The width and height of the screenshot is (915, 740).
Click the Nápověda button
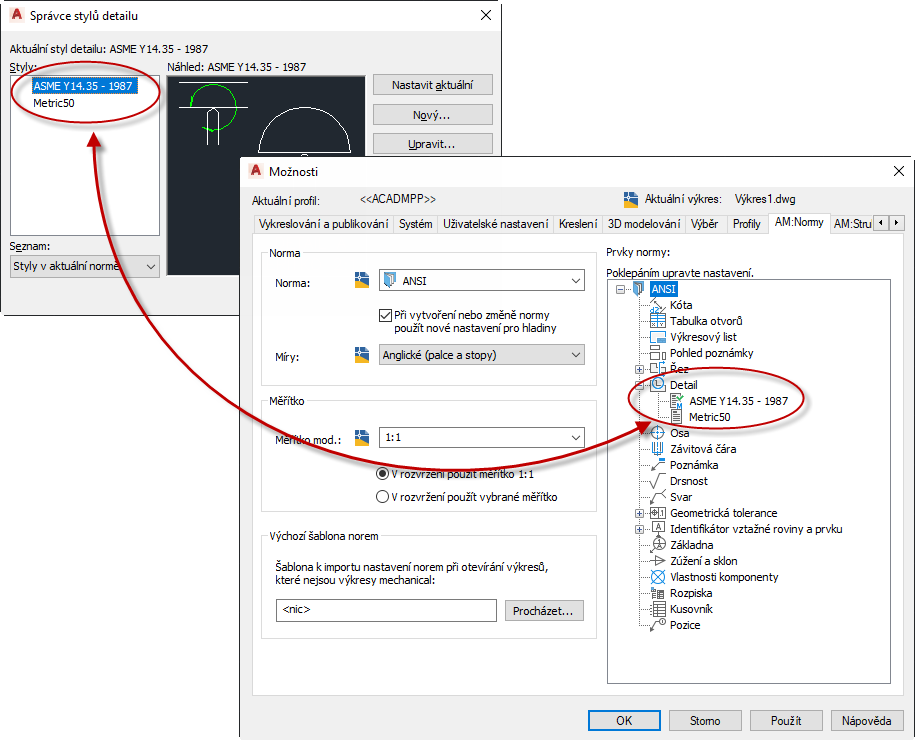(x=867, y=720)
